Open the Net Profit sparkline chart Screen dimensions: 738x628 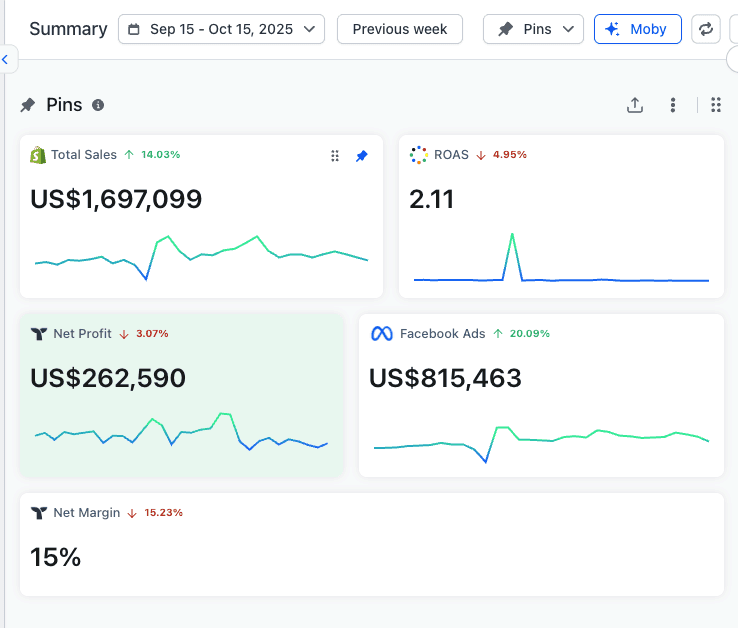pyautogui.click(x=181, y=431)
